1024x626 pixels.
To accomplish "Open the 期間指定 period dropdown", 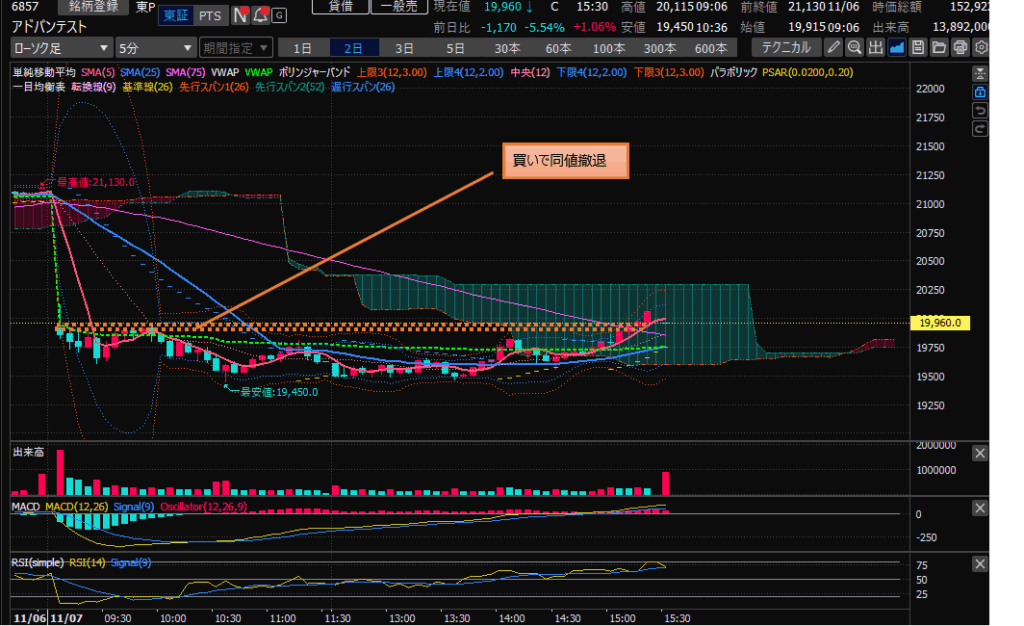I will point(235,47).
